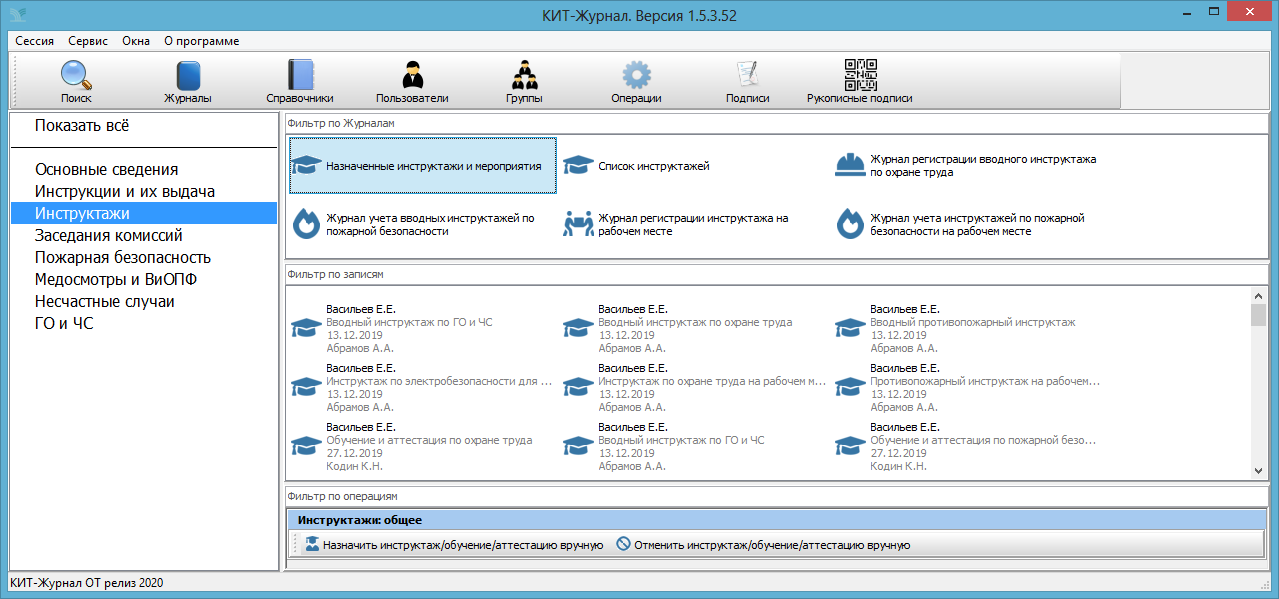Open the Сервис menu
The width and height of the screenshot is (1279, 599).
coord(88,41)
